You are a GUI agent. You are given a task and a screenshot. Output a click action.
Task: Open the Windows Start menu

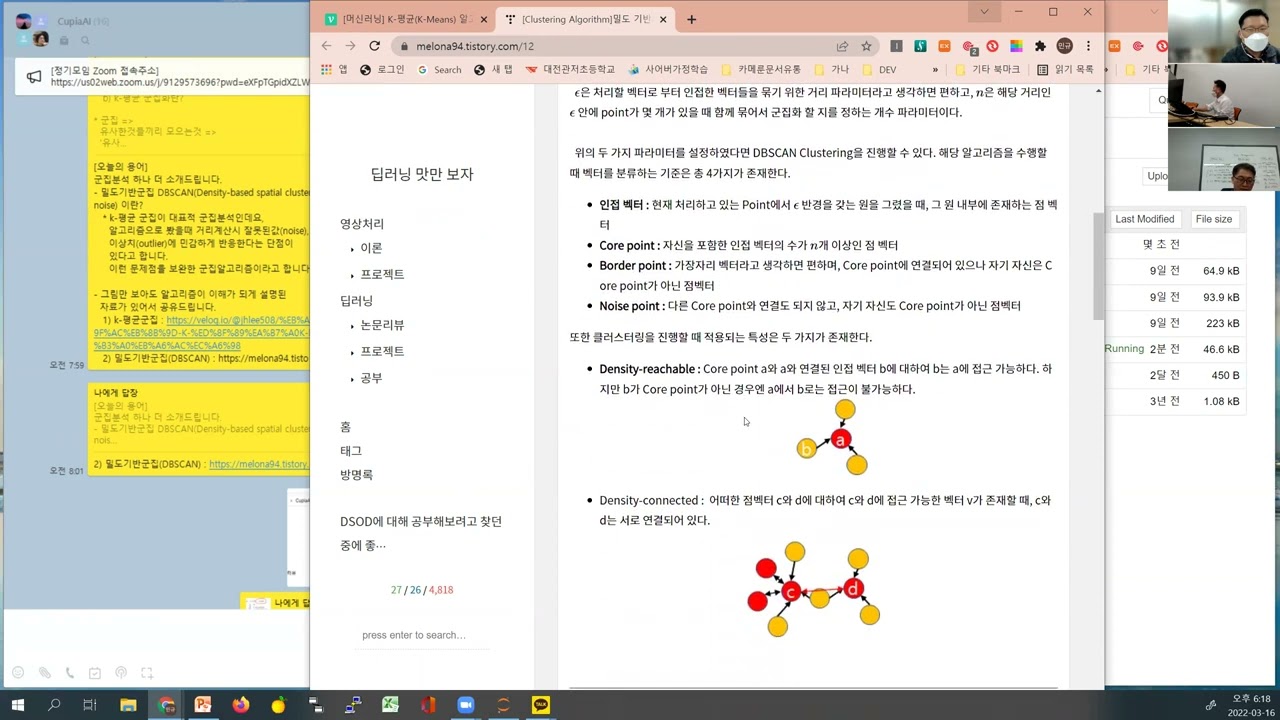point(17,705)
